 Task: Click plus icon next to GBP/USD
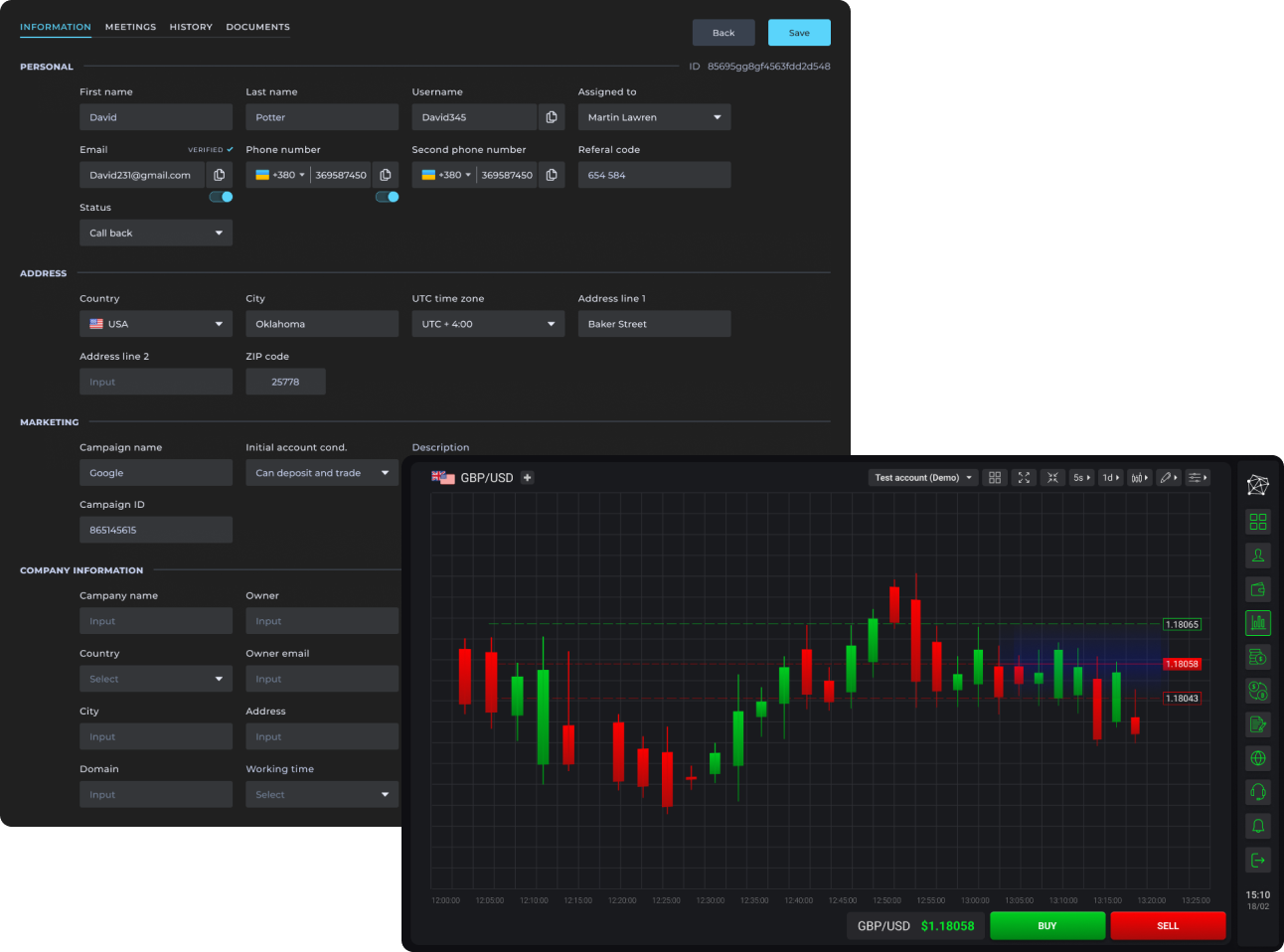click(528, 478)
